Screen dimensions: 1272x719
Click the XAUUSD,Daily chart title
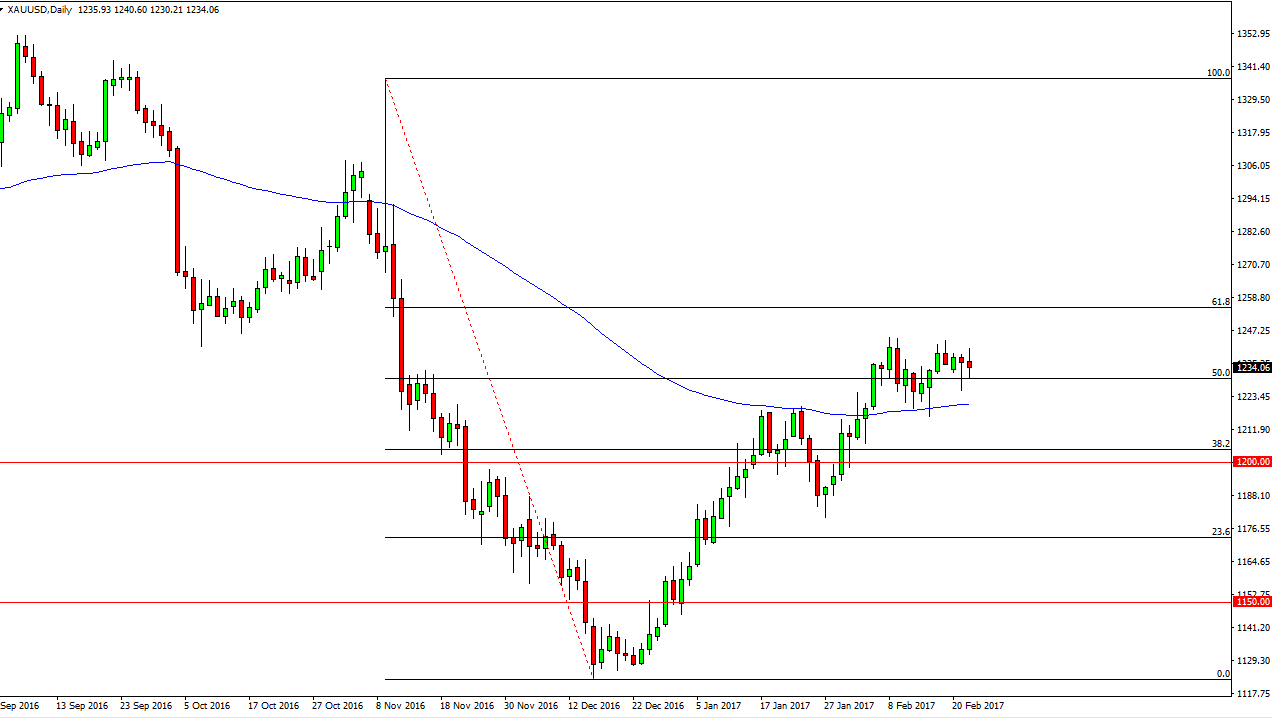click(40, 9)
